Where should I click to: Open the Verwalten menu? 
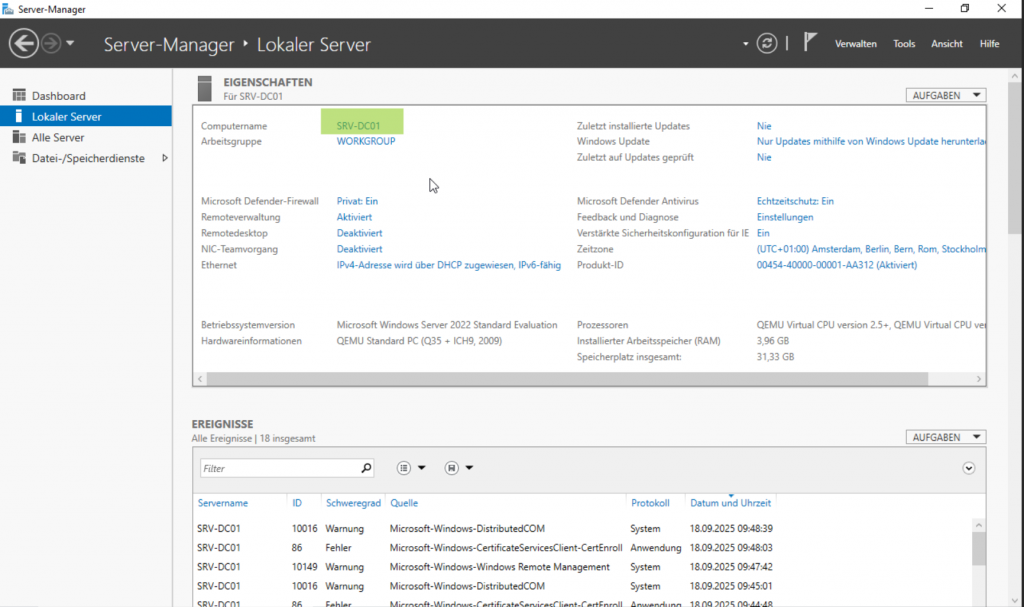[856, 44]
